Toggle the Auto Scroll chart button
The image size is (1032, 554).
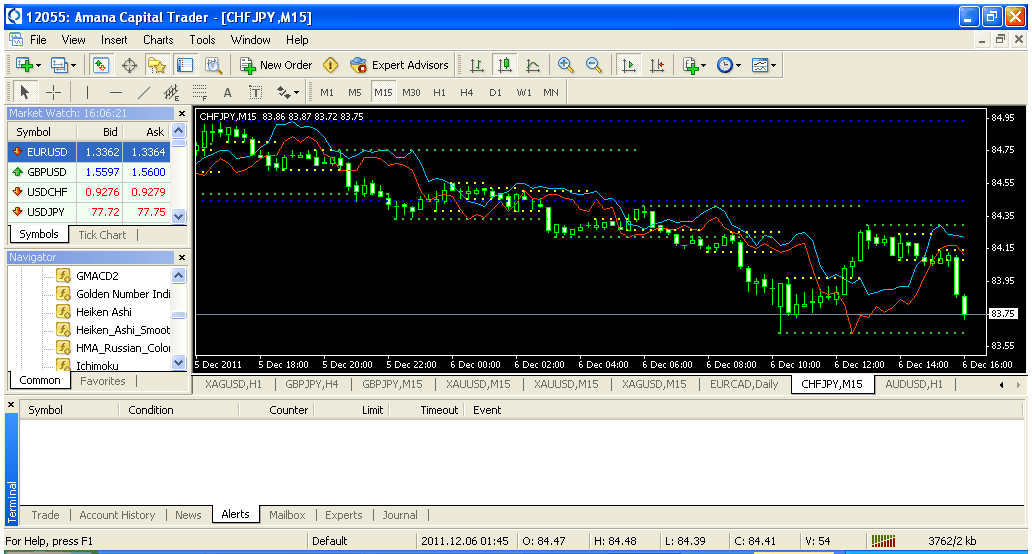point(628,65)
